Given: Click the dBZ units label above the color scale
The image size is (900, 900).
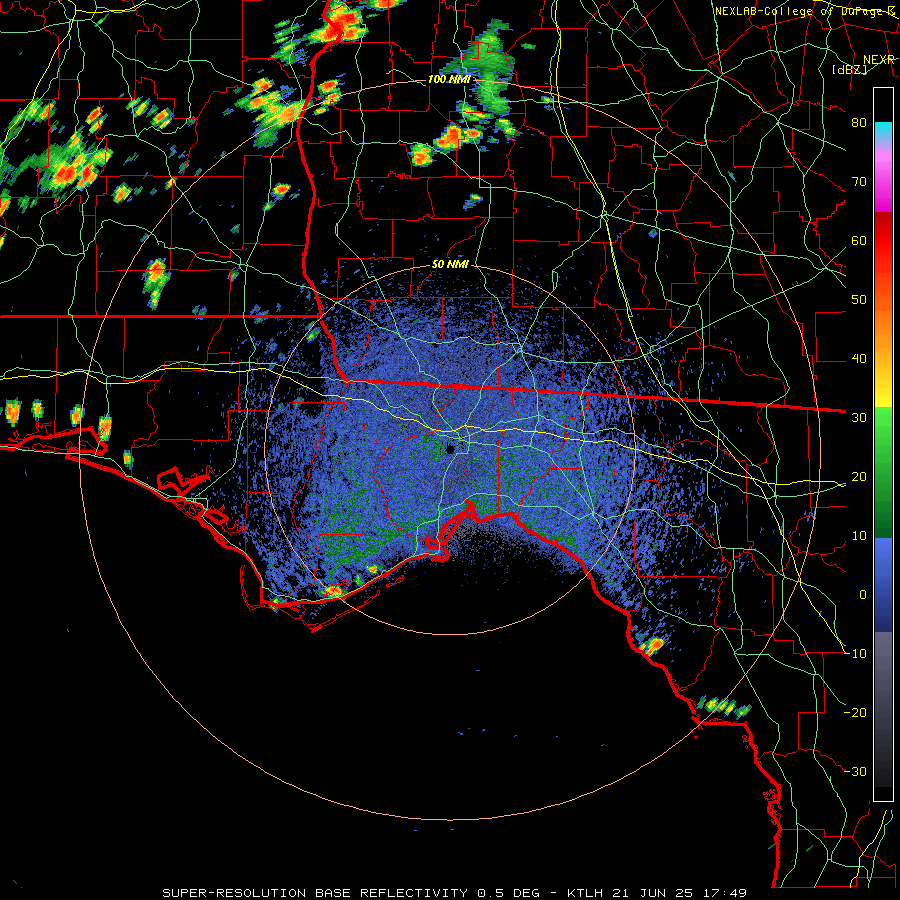Looking at the screenshot, I should [x=850, y=69].
